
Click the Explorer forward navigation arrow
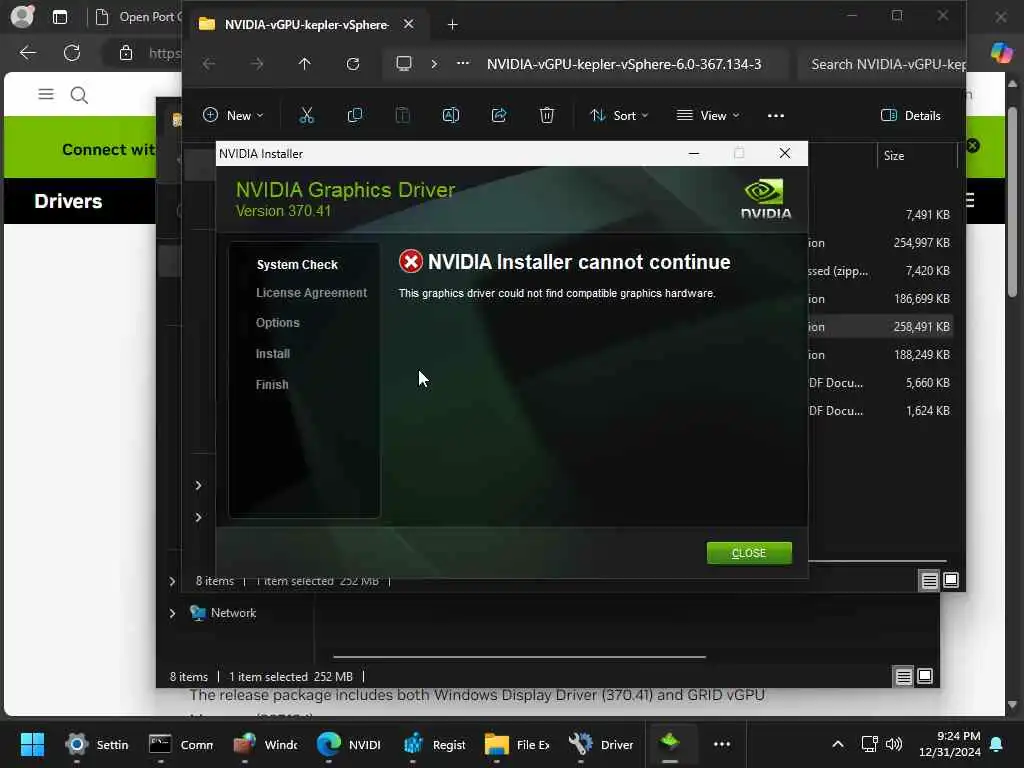coord(257,64)
